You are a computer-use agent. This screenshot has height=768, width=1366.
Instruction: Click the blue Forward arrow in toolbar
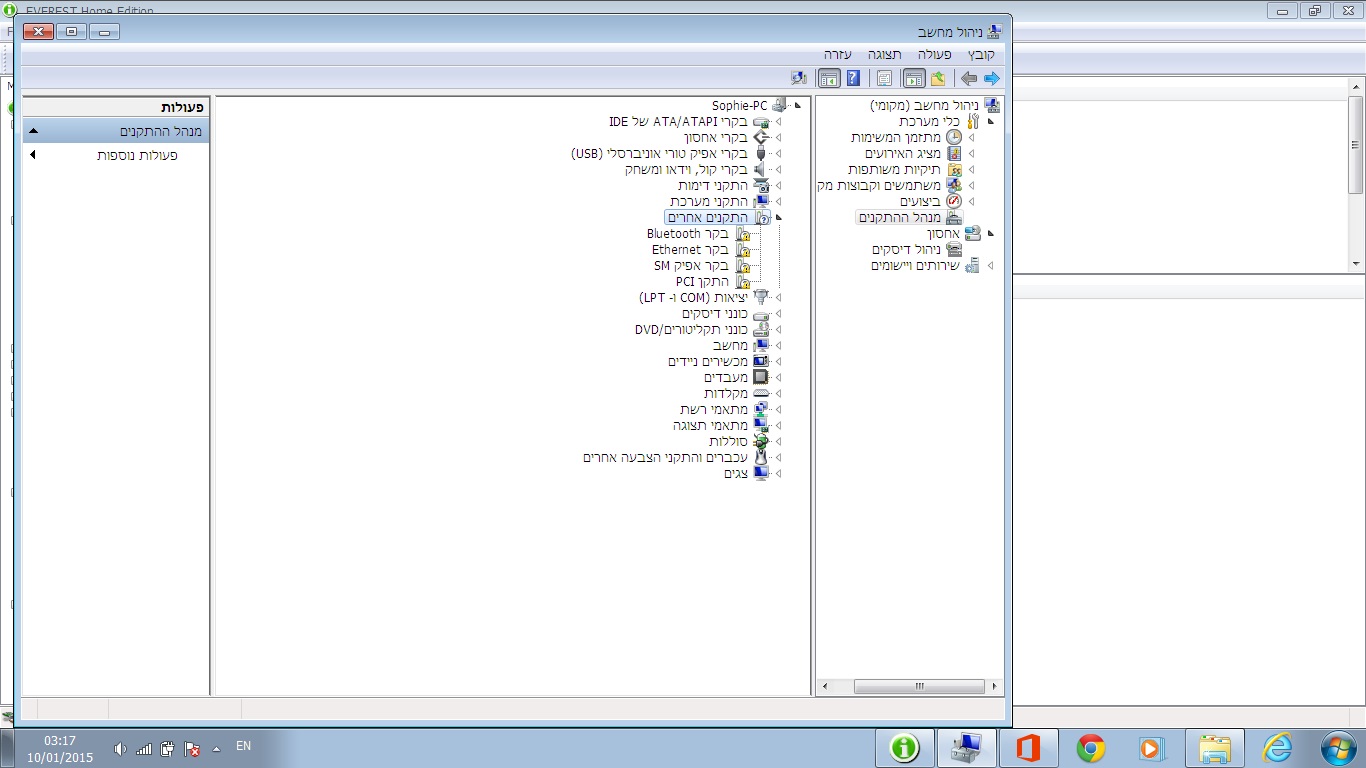coord(991,78)
